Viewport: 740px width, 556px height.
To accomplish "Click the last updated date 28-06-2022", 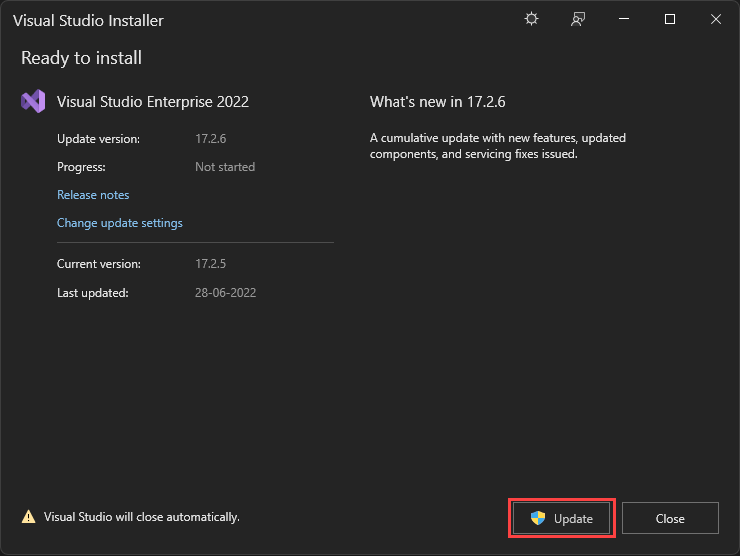I will click(x=228, y=292).
